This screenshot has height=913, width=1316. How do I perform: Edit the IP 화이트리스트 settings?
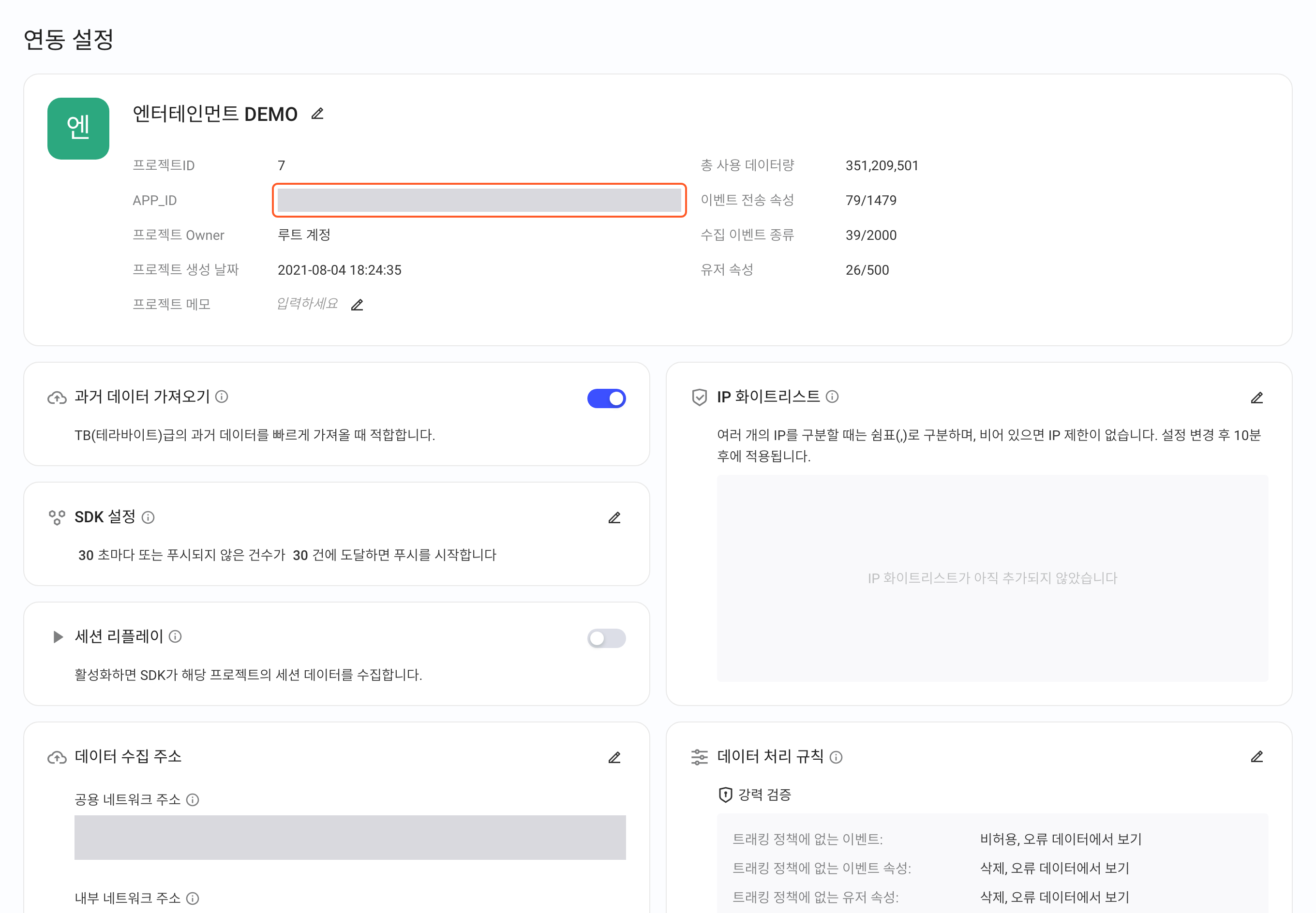click(1256, 398)
